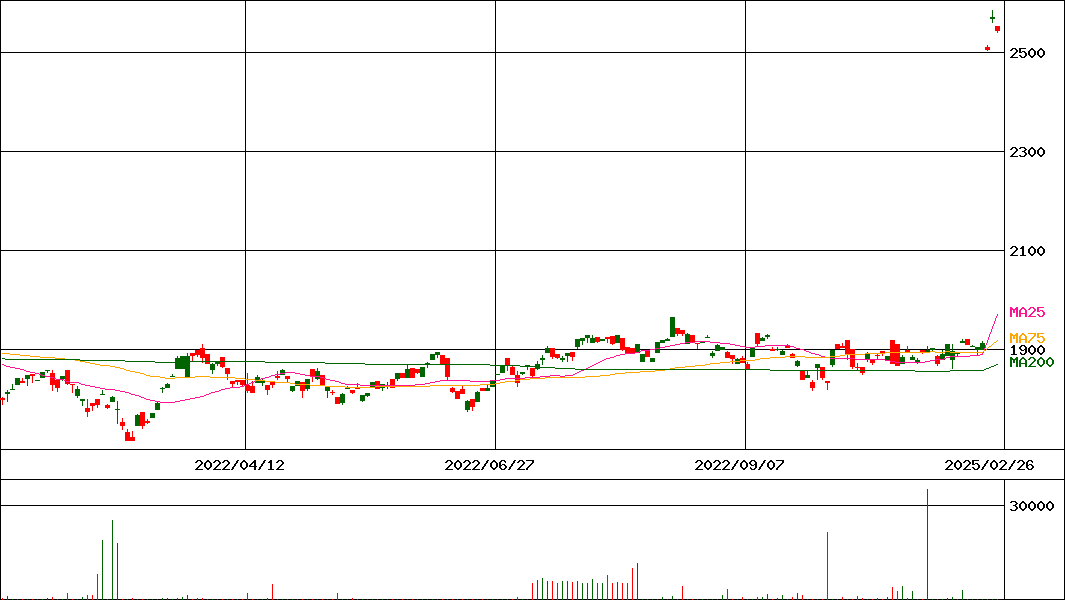The image size is (1065, 600).
Task: Click the 1900 price axis label
Action: pos(1027,350)
